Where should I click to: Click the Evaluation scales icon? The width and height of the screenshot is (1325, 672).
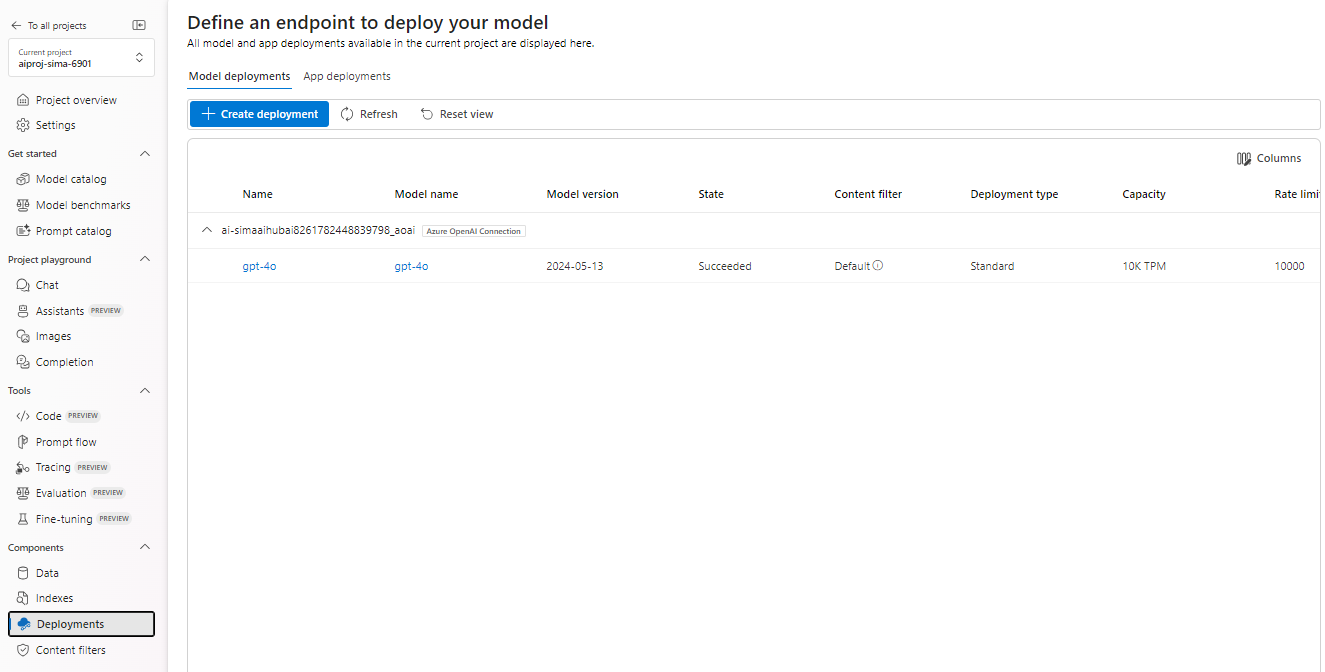[23, 493]
